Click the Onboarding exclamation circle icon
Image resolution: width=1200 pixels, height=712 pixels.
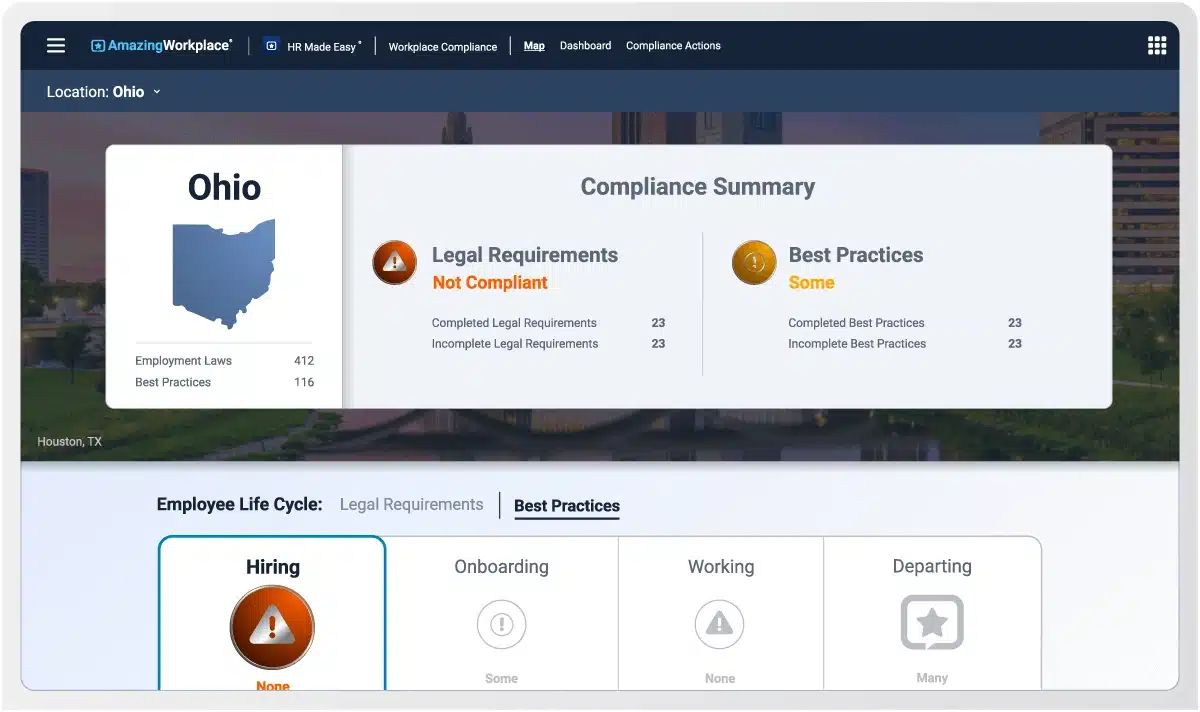501,625
